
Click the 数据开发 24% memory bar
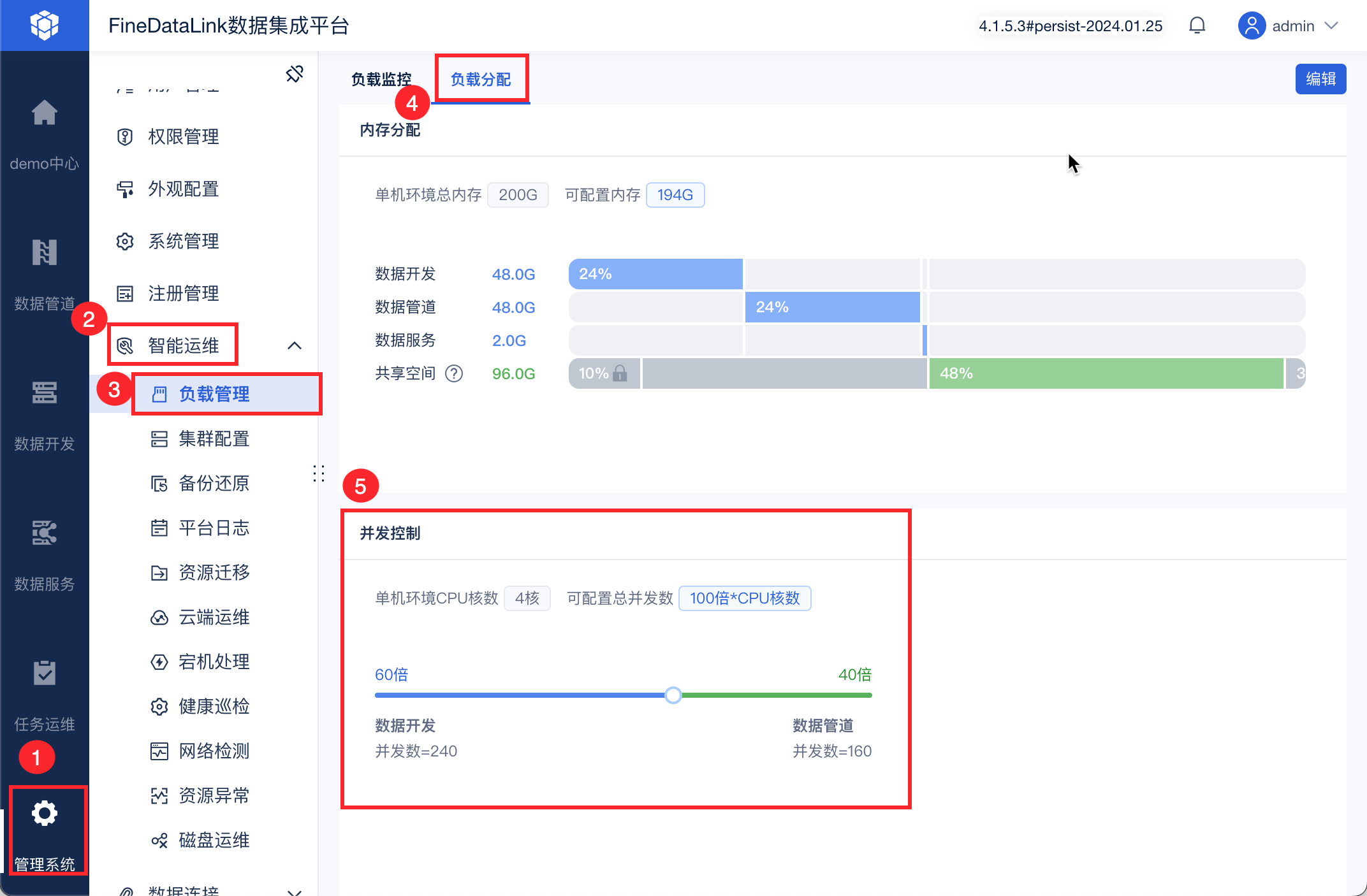click(655, 274)
